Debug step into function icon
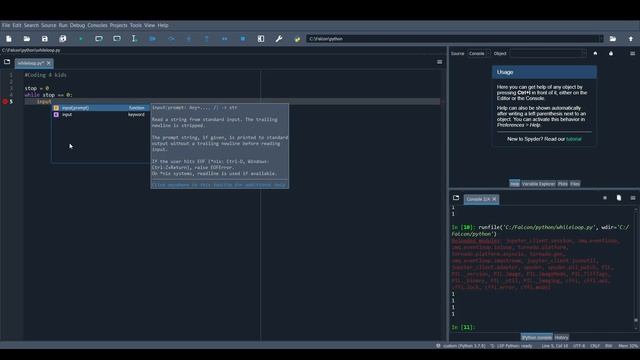This screenshot has width=640, height=360. [x=189, y=39]
